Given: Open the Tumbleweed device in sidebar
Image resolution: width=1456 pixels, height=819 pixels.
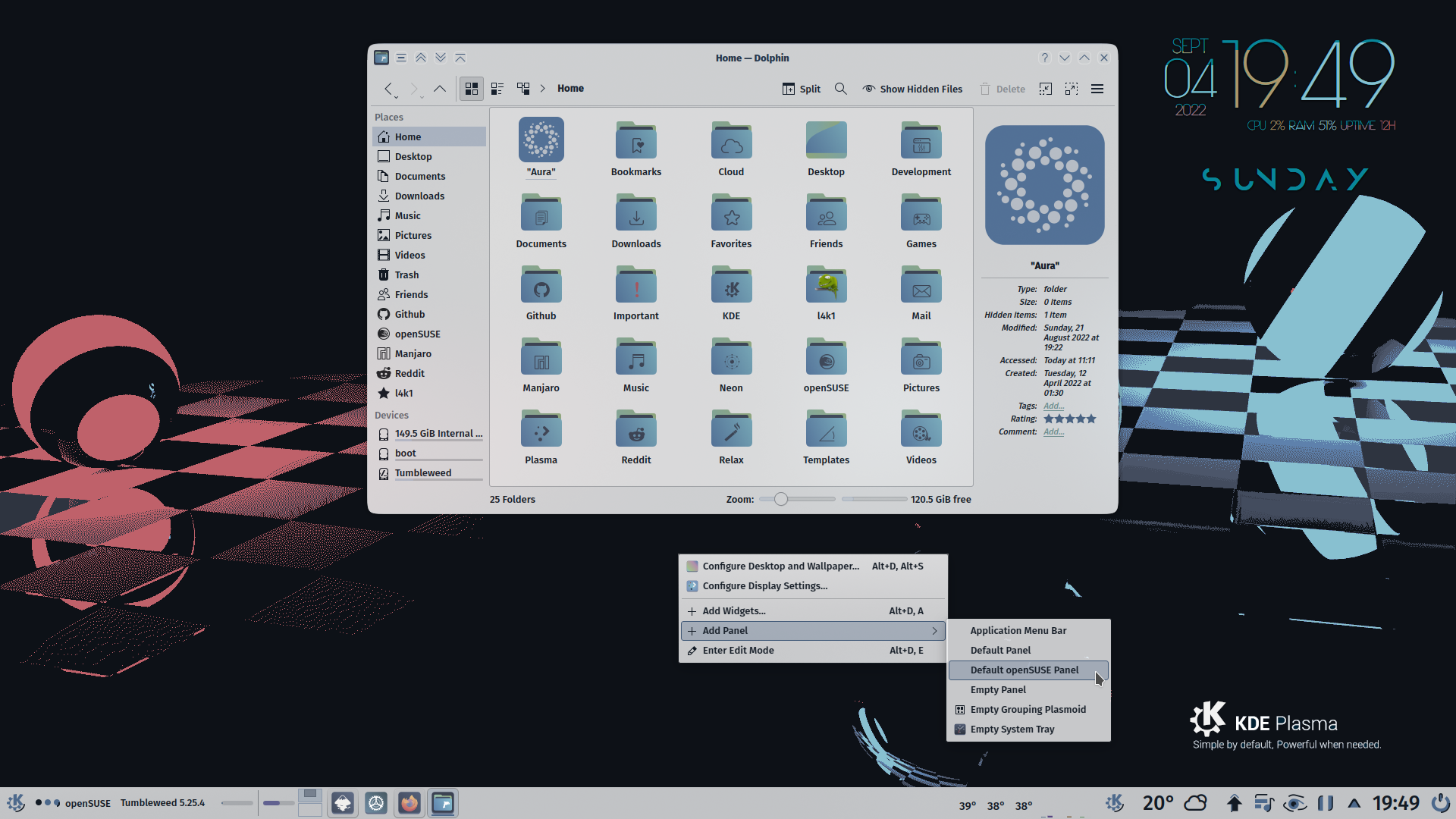Looking at the screenshot, I should [429, 473].
